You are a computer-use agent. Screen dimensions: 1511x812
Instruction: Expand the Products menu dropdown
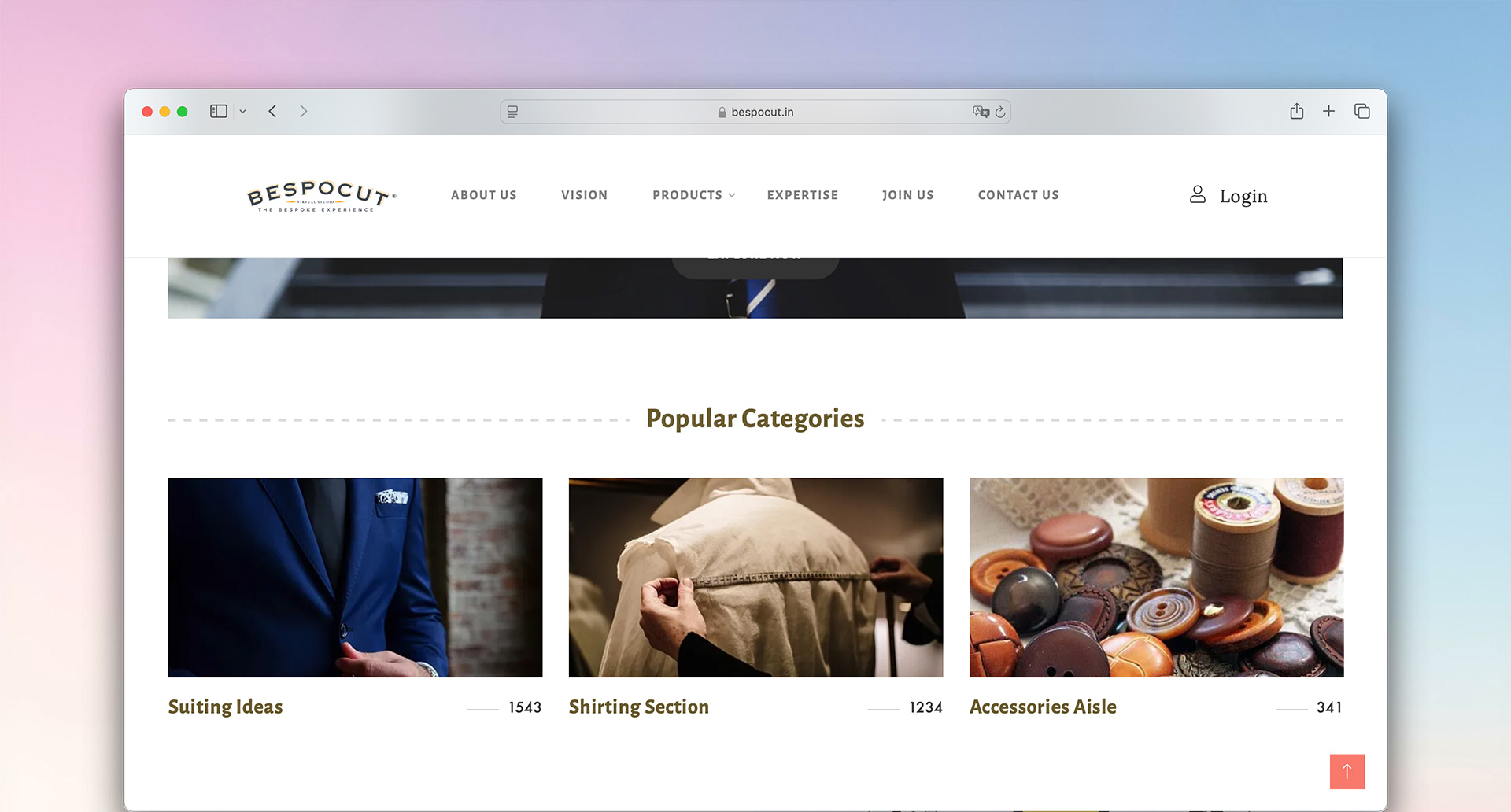[x=693, y=195]
